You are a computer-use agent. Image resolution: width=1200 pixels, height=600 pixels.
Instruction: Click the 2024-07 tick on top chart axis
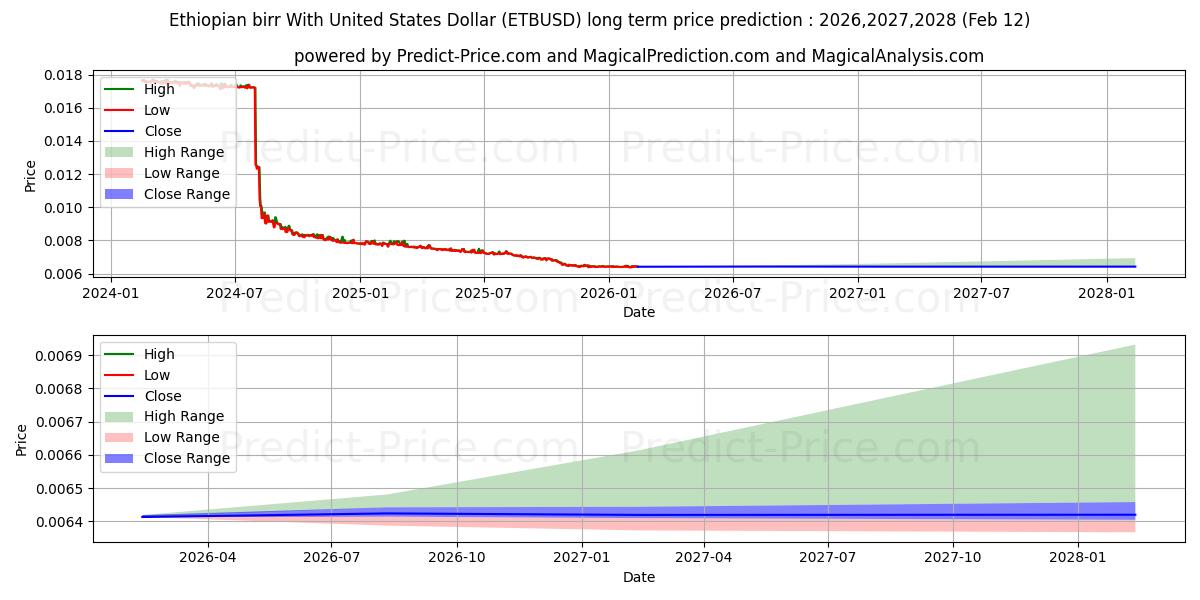(235, 292)
